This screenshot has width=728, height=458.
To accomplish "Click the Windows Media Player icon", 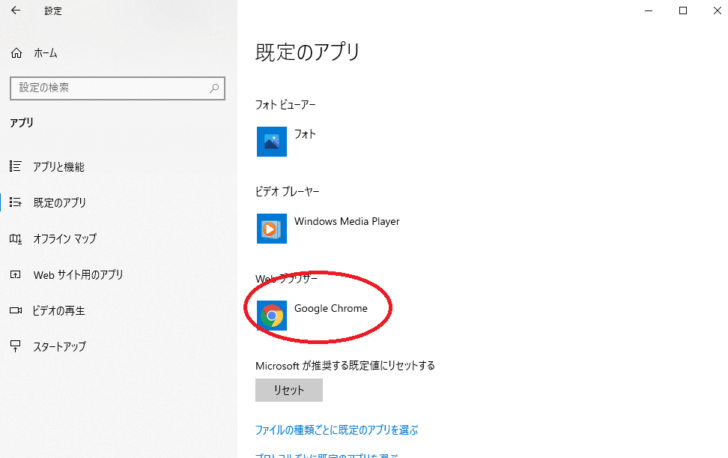I will pos(272,228).
